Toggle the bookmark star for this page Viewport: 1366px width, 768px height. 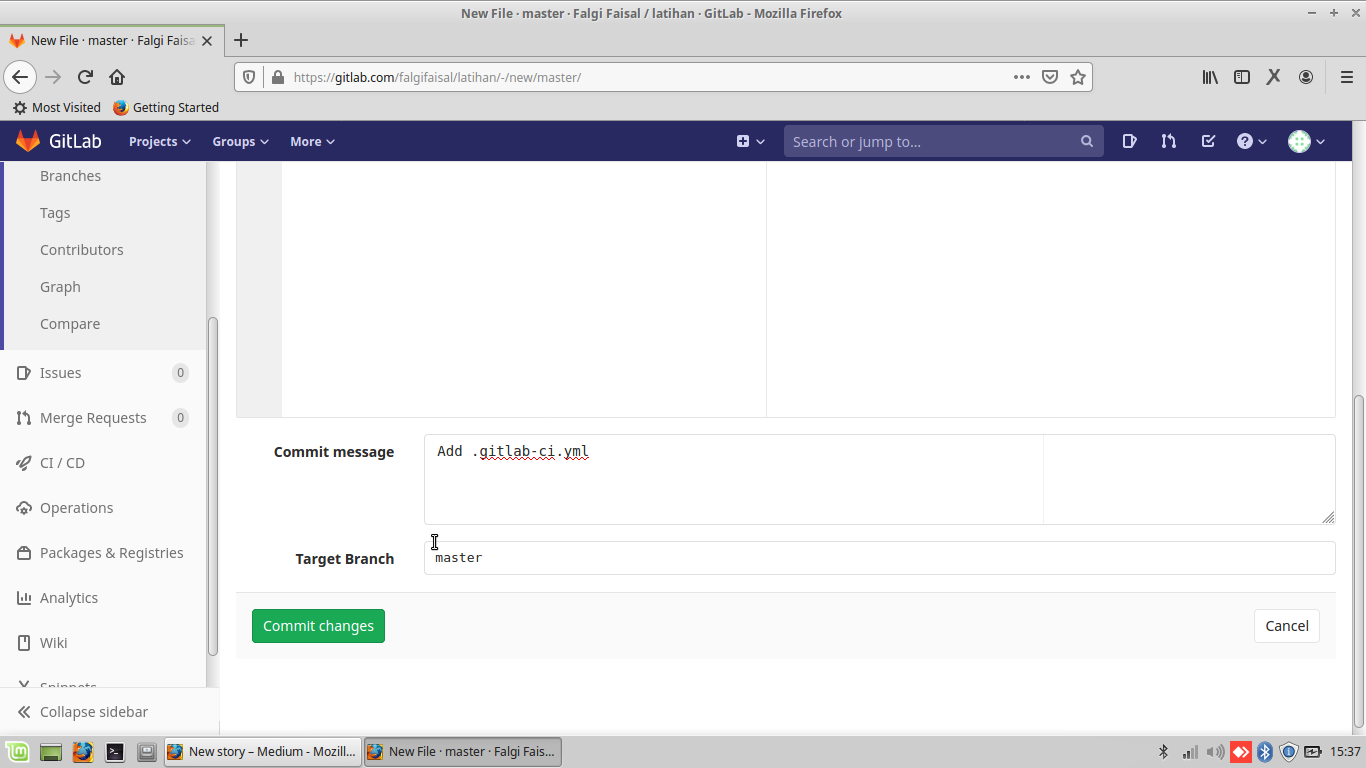(1078, 76)
